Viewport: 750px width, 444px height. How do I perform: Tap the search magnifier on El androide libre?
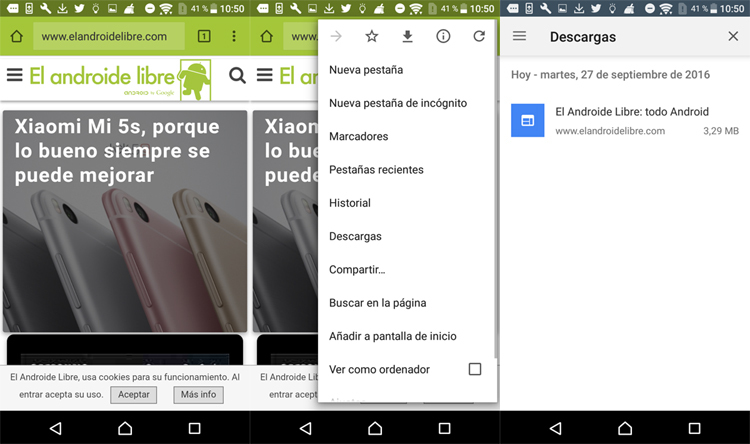click(237, 75)
